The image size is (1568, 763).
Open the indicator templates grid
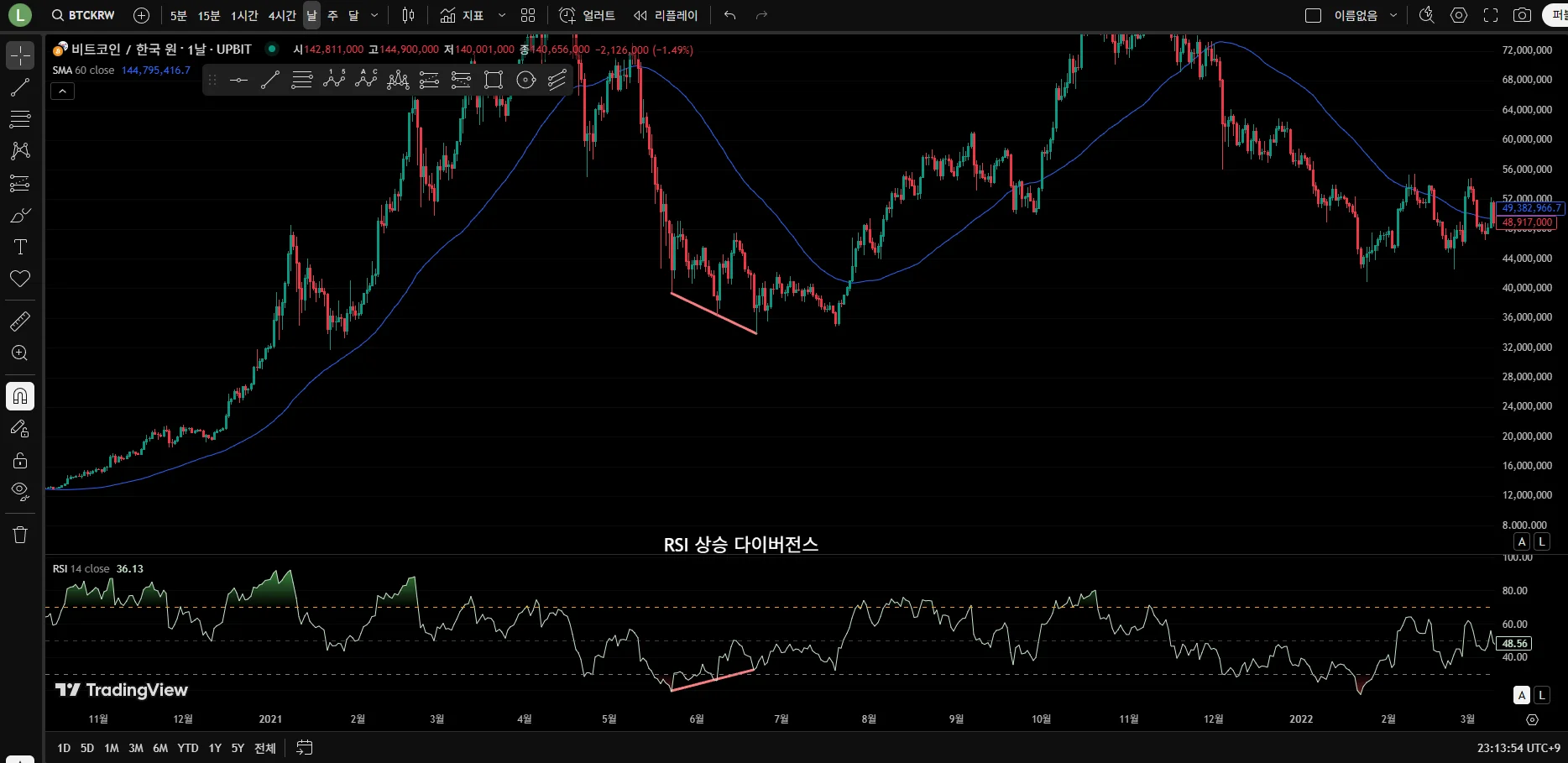528,15
